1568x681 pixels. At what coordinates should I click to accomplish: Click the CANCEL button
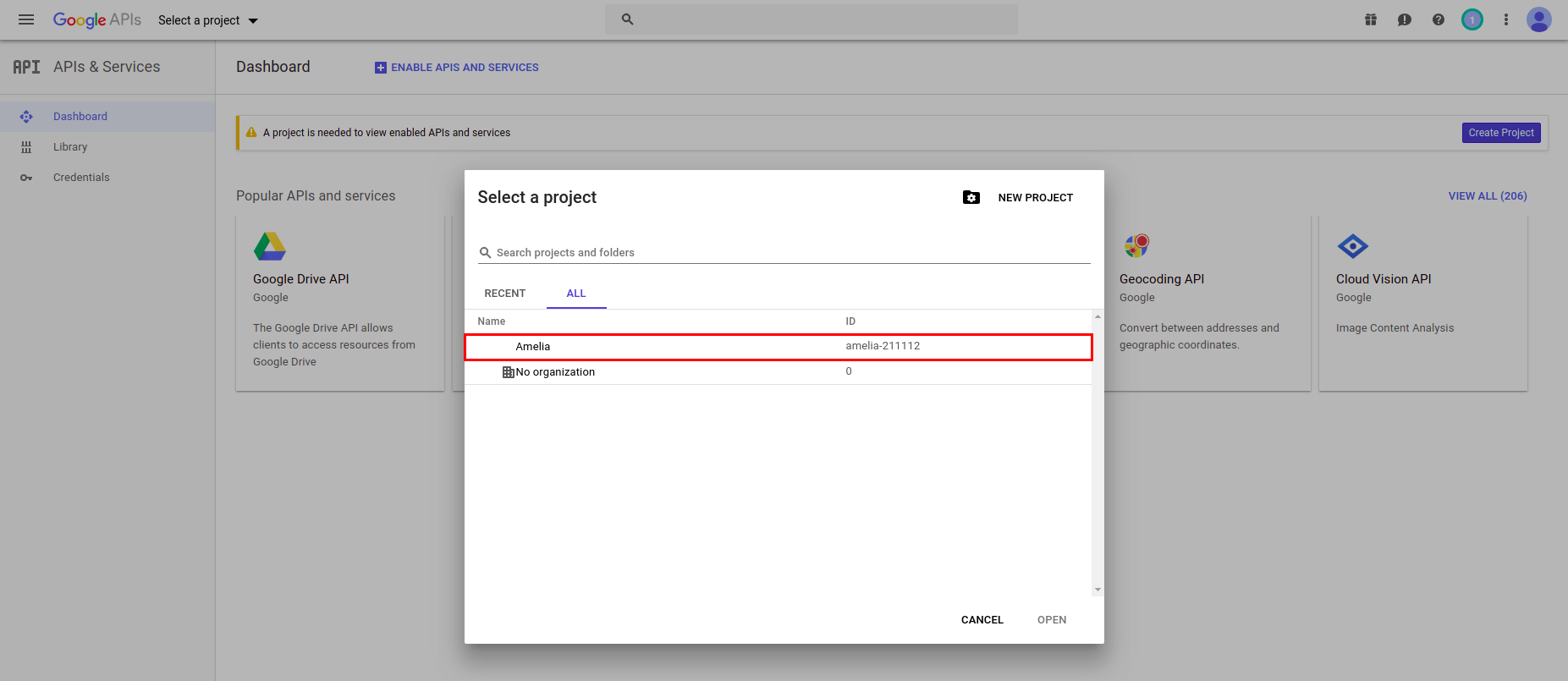tap(982, 620)
